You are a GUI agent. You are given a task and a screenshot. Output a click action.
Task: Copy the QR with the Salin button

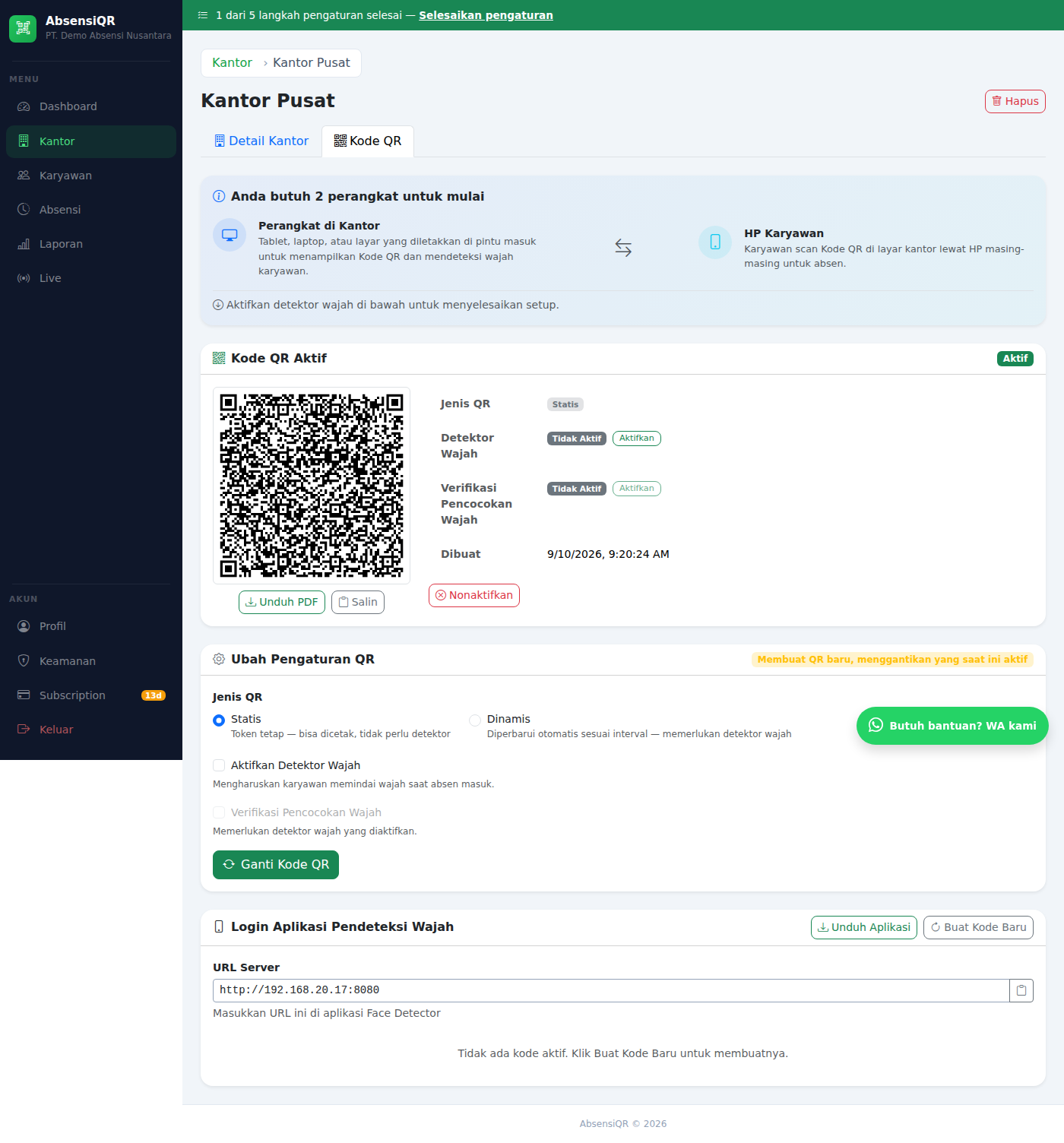click(x=358, y=602)
